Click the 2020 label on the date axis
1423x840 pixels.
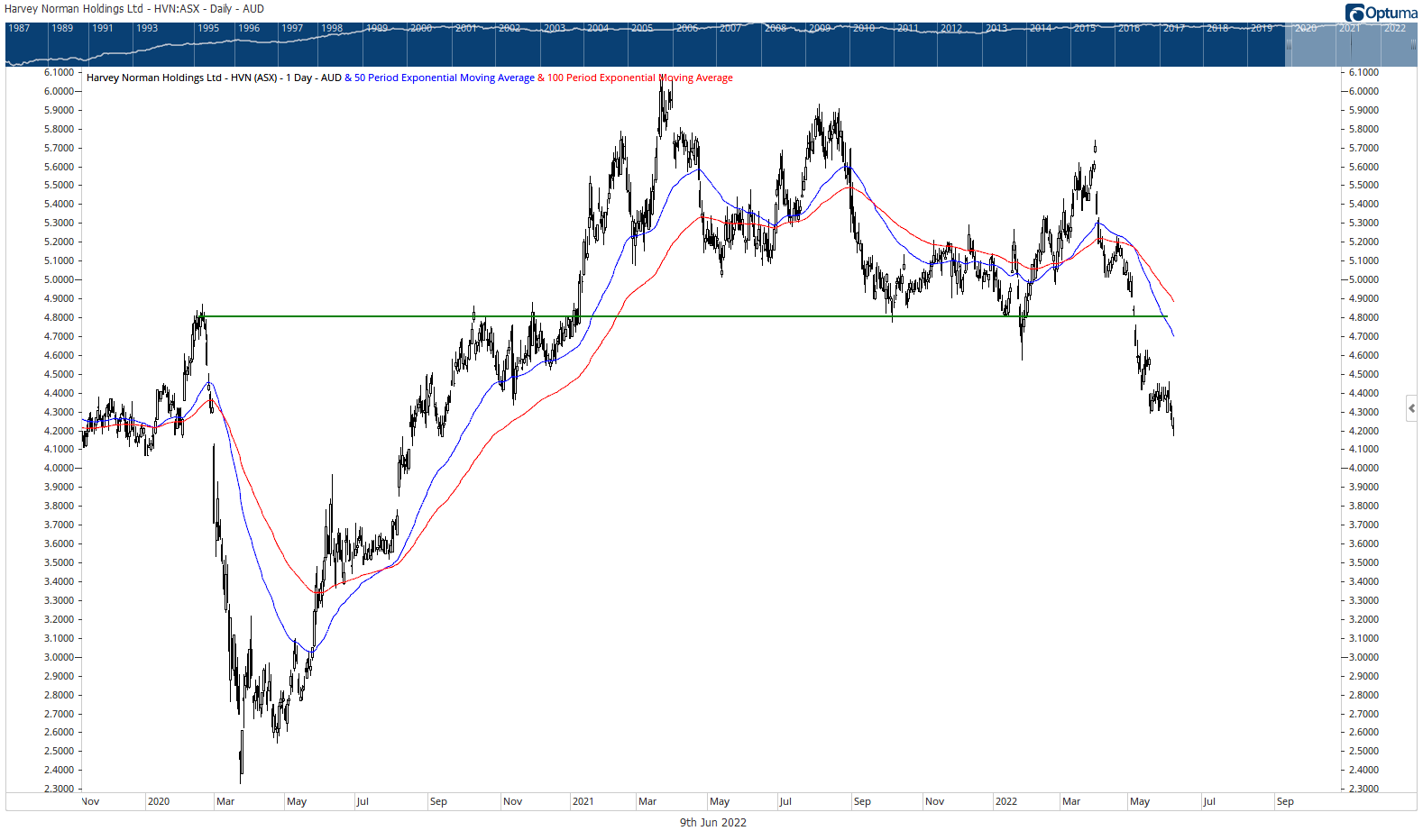[159, 801]
